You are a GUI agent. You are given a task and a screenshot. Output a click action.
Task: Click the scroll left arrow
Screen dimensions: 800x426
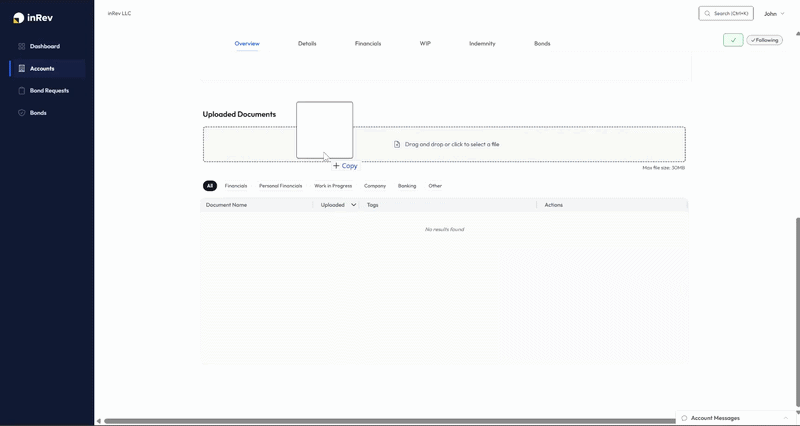(98, 421)
